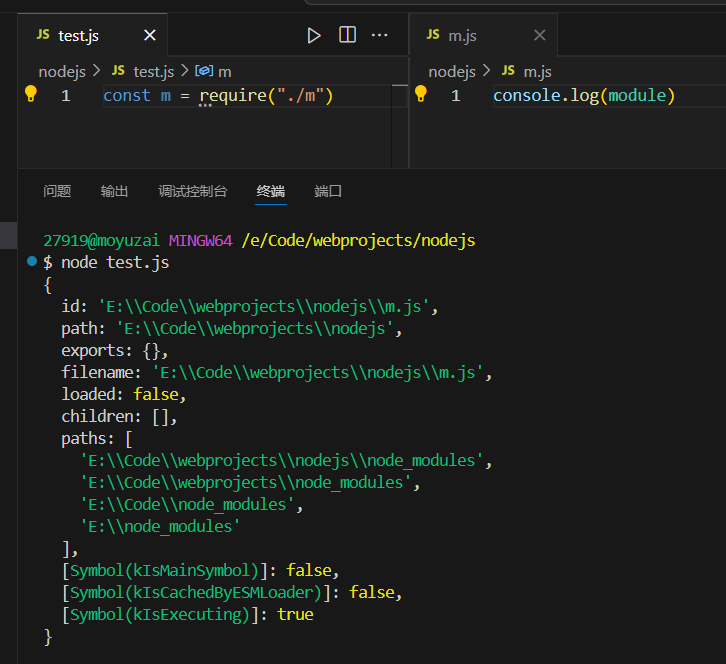Select the m symbol in test.js breadcrumb
This screenshot has width=726, height=664.
pyautogui.click(x=224, y=71)
